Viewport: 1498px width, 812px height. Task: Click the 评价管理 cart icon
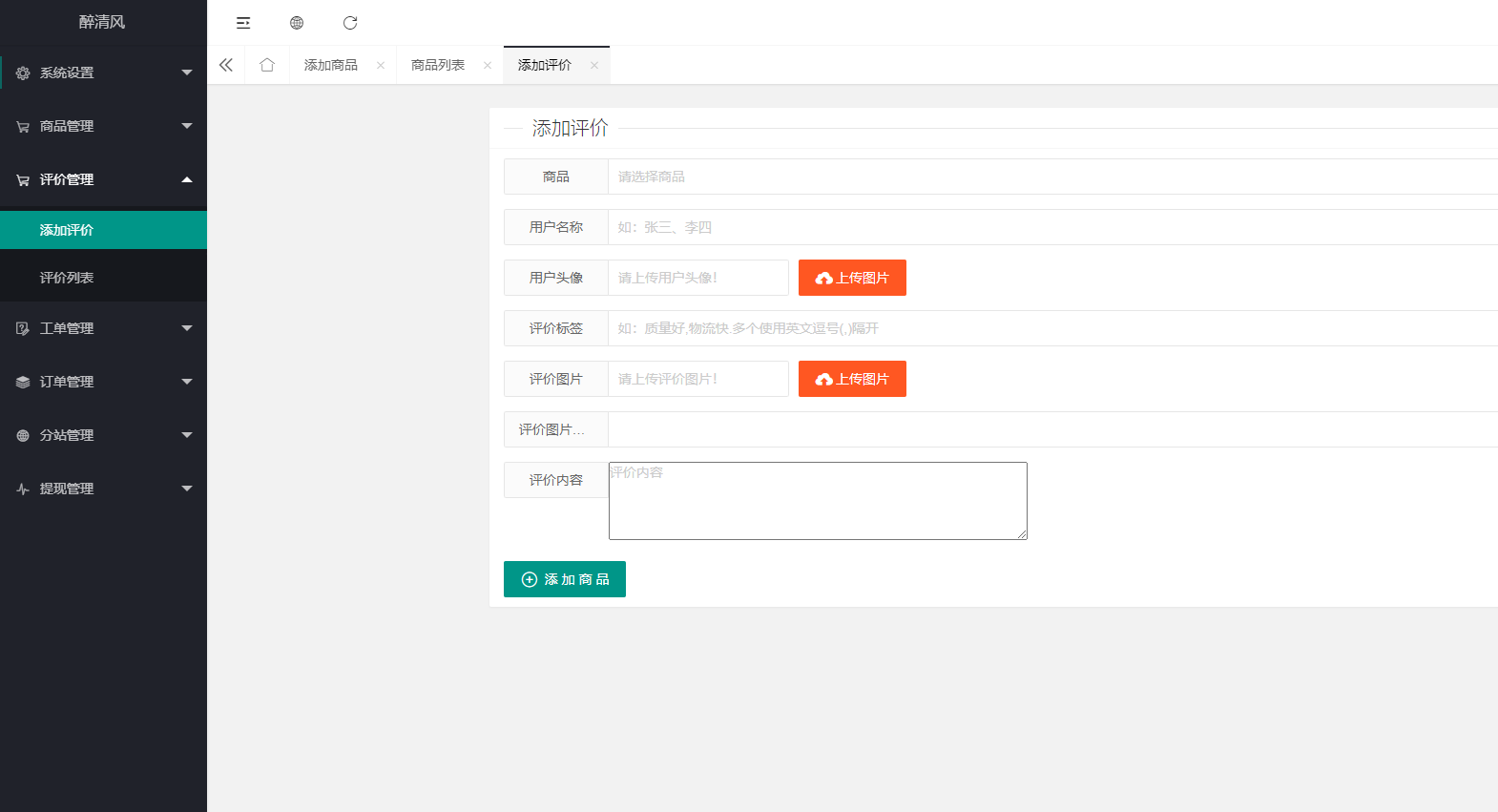point(23,179)
